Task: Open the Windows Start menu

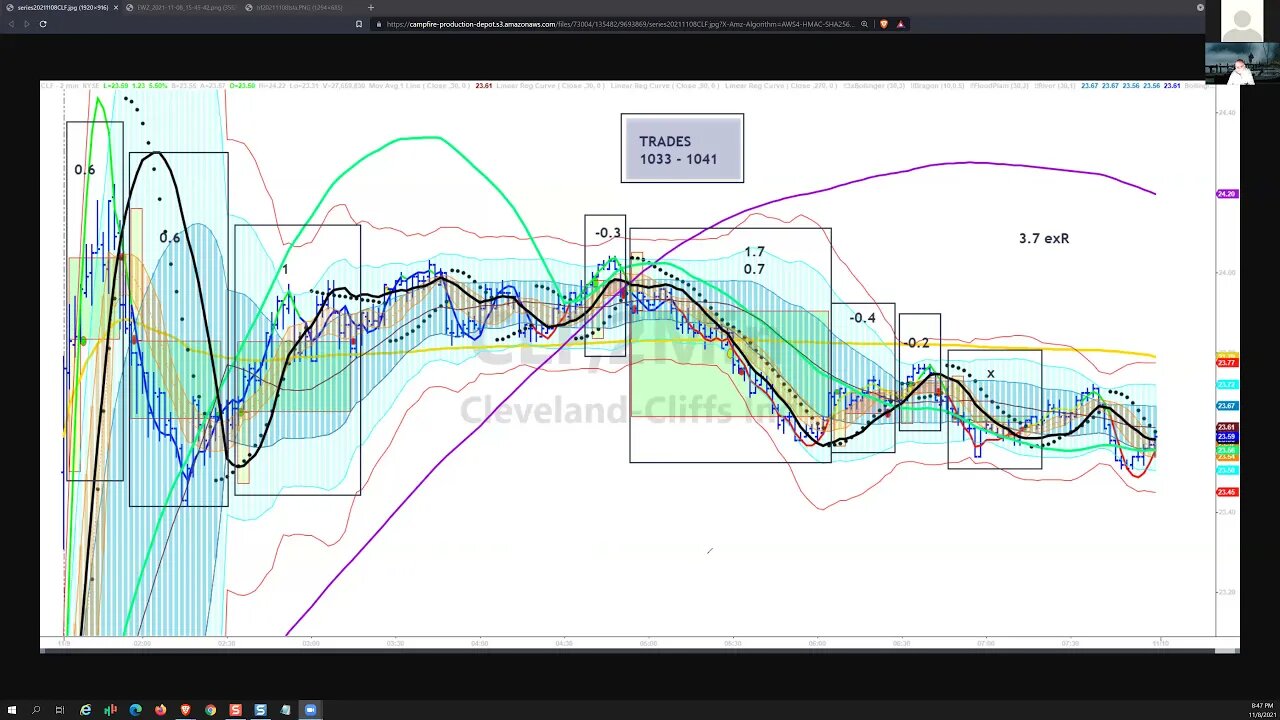Action: [11, 710]
